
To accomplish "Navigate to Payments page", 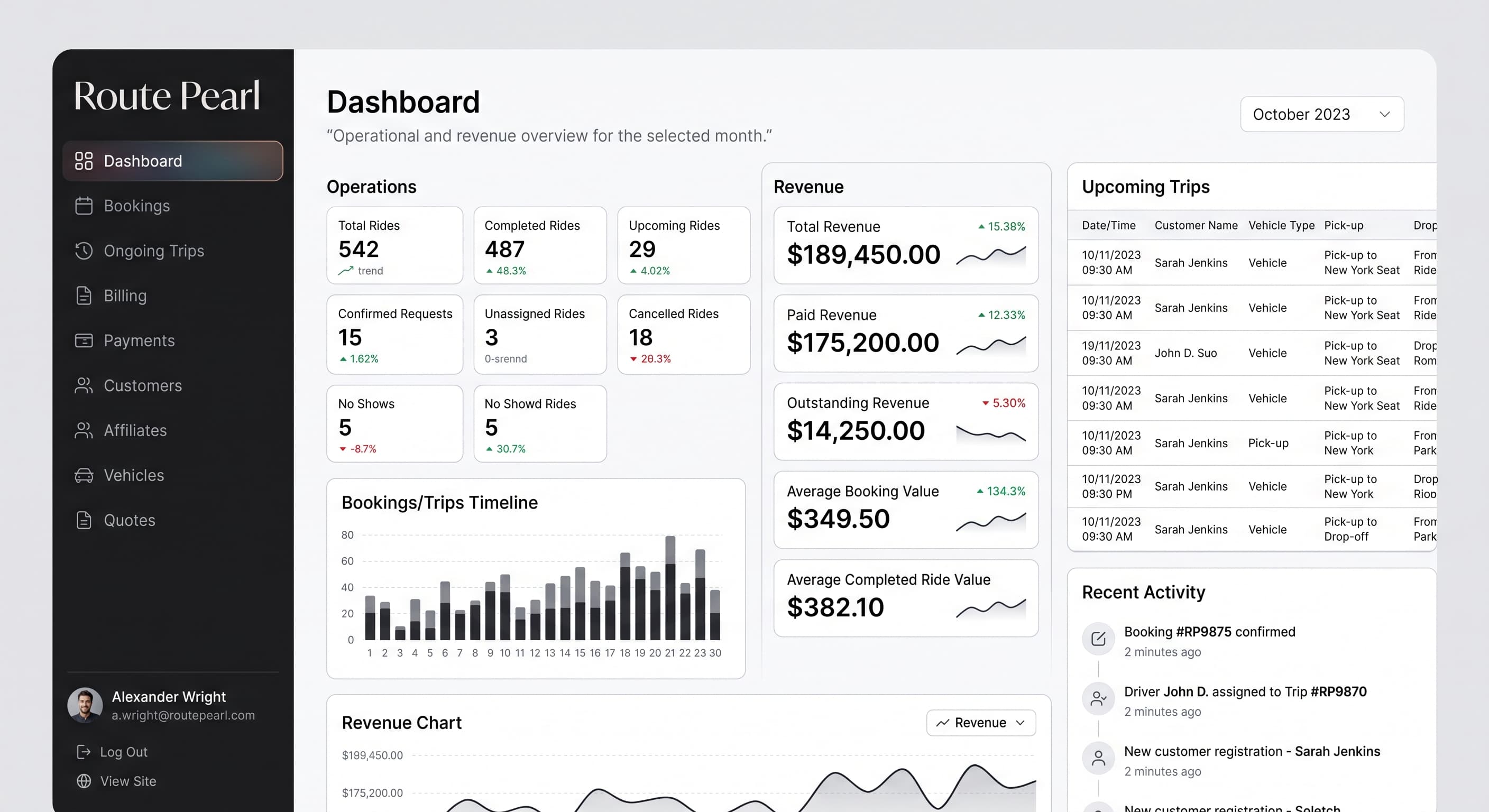I will 173,340.
